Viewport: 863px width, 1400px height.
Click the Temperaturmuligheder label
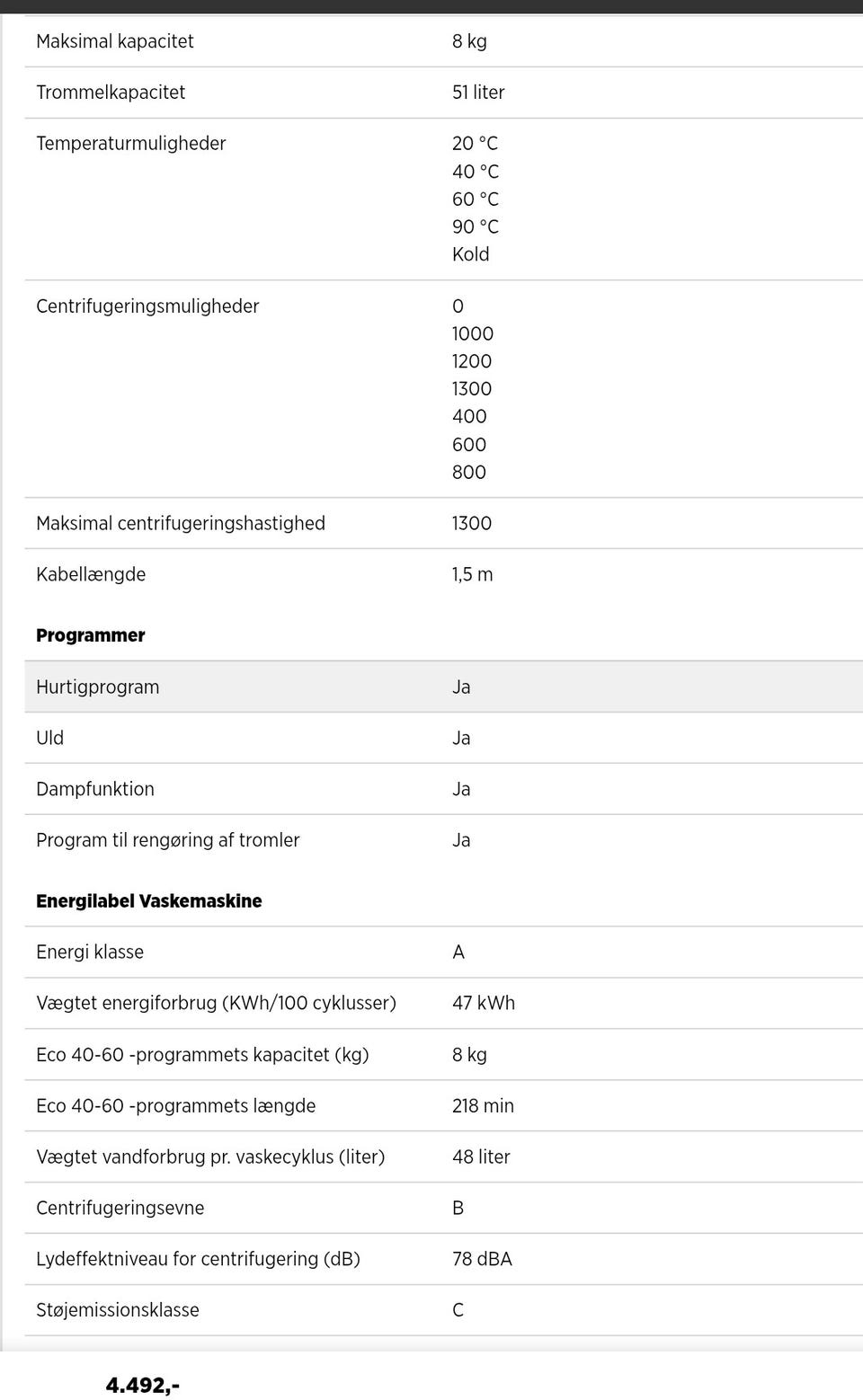click(x=130, y=144)
